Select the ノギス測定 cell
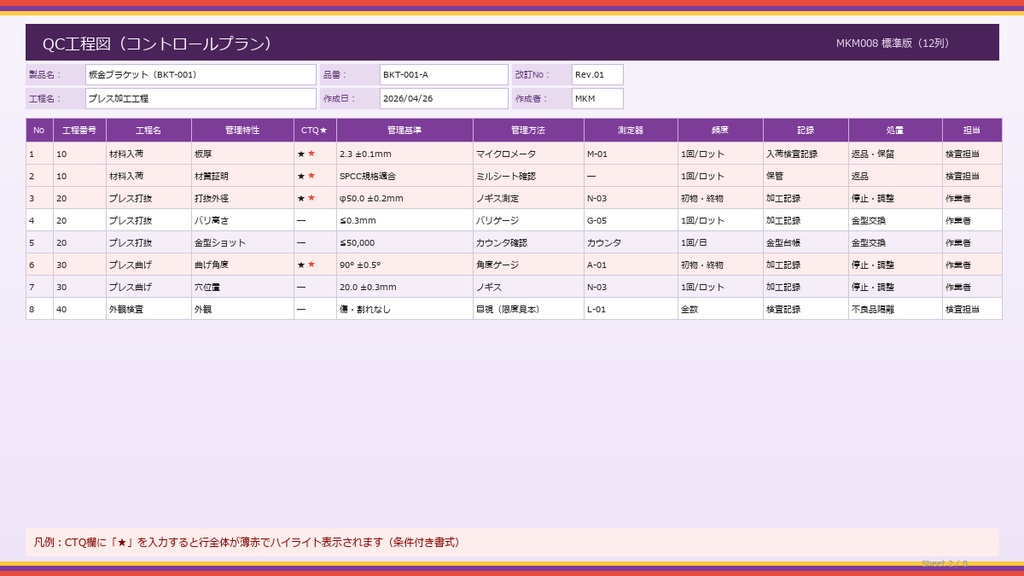This screenshot has width=1024, height=576. [528, 199]
